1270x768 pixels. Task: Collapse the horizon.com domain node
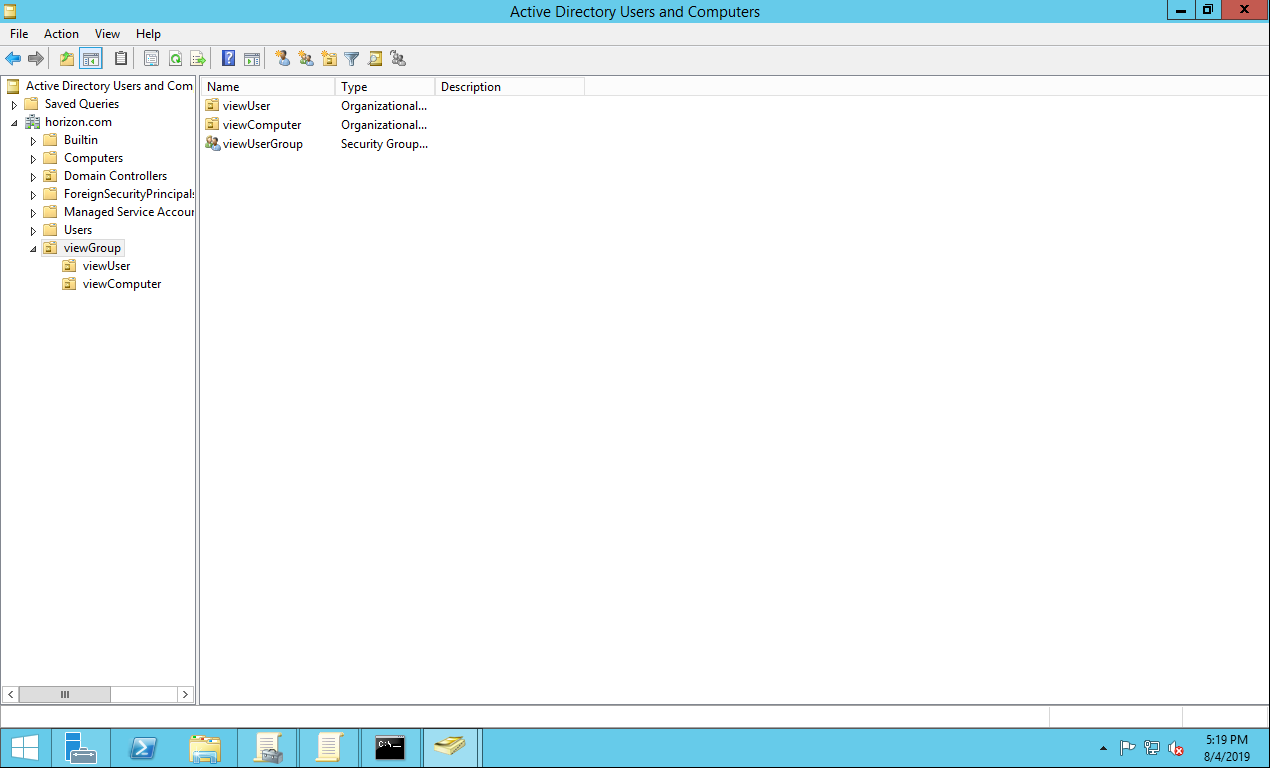(x=14, y=122)
